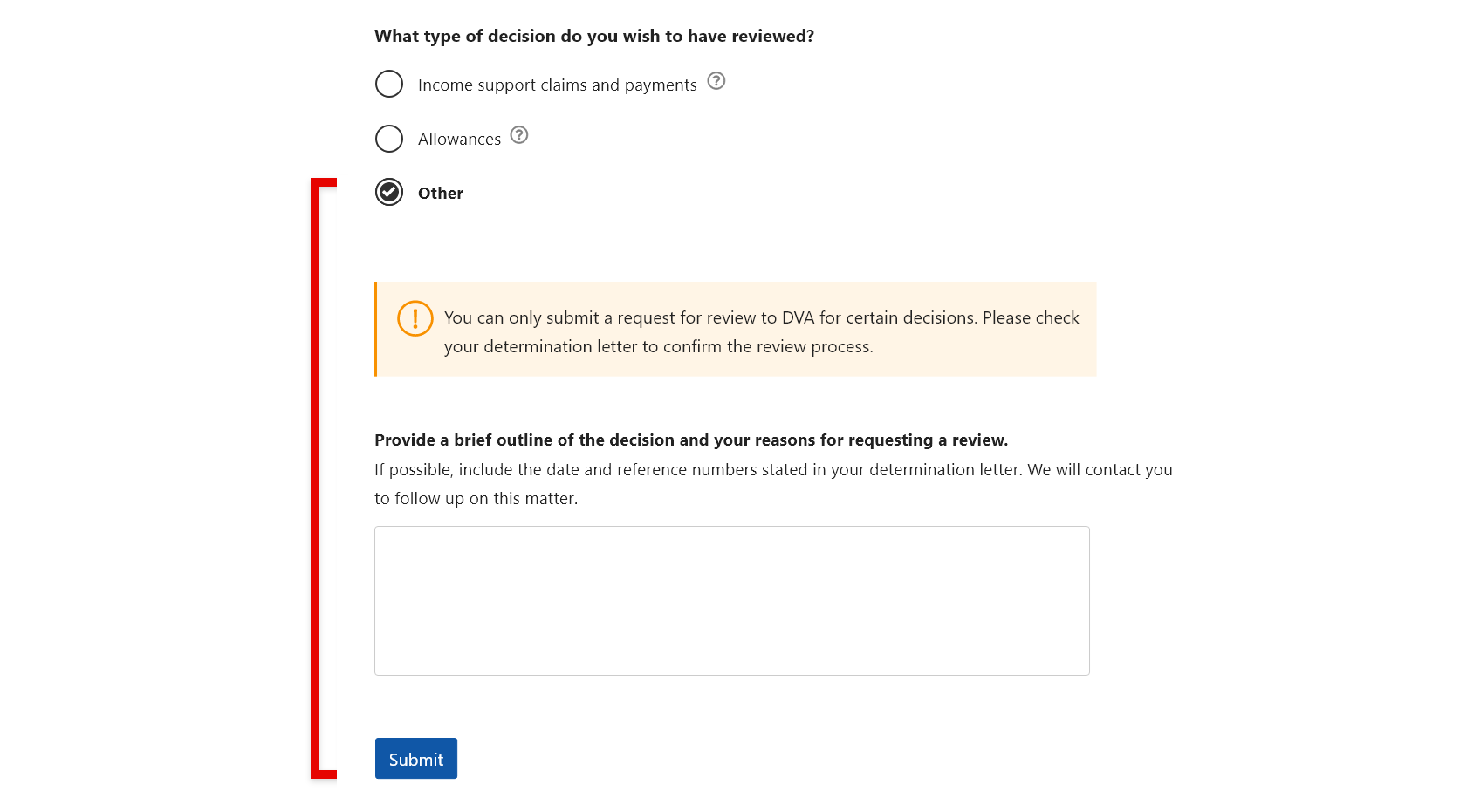The width and height of the screenshot is (1460, 812).
Task: Click the orange warning exclamation icon
Action: click(415, 318)
